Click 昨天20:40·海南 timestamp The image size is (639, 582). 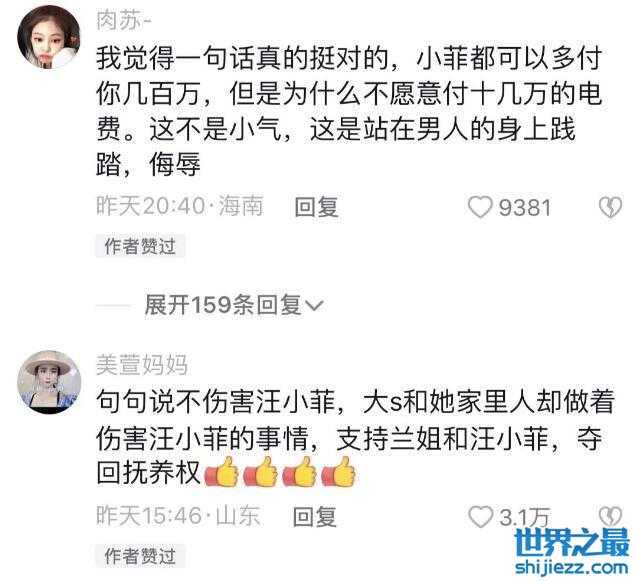(180, 206)
